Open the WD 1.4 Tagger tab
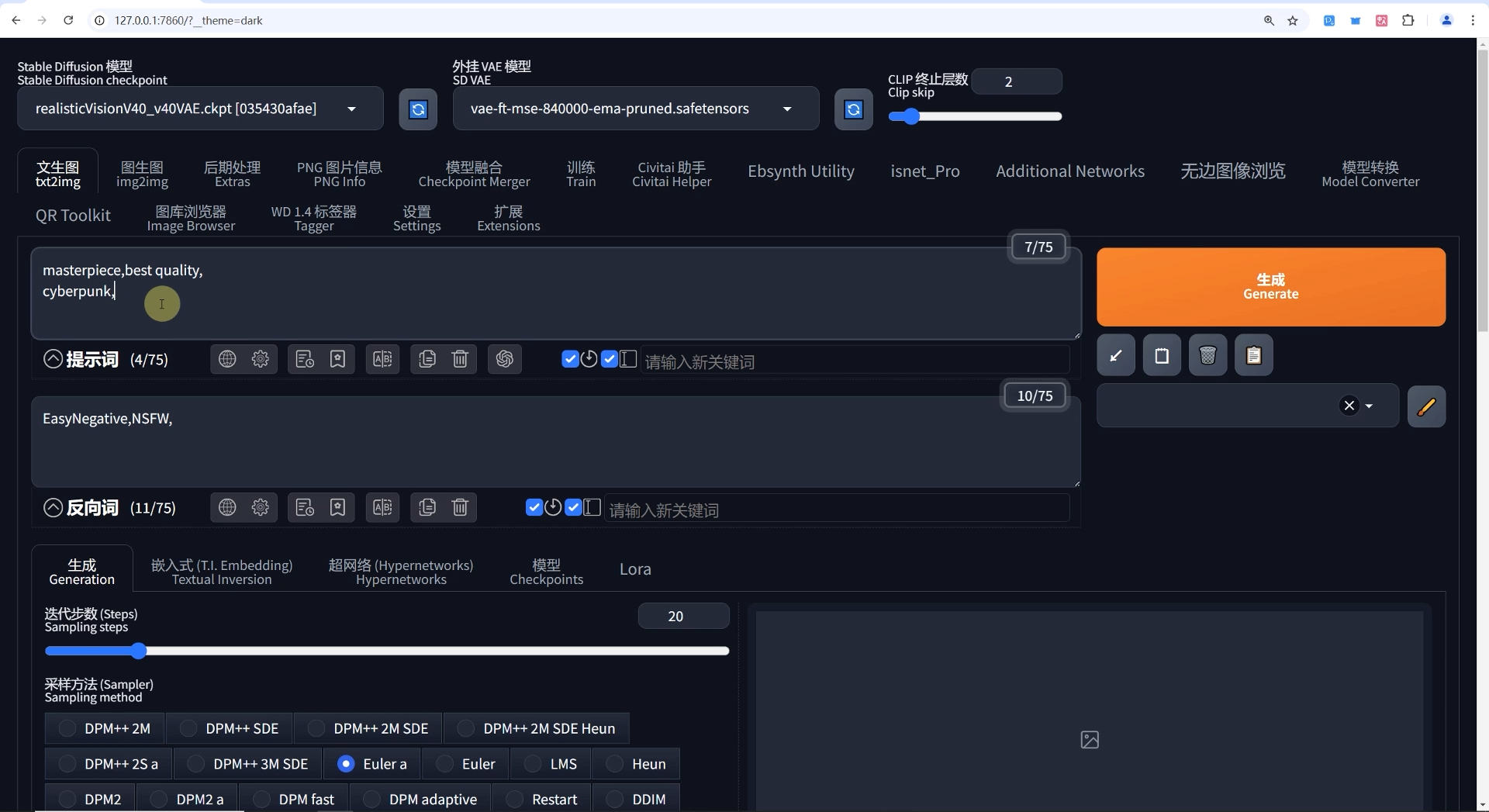The image size is (1489, 812). 313,218
